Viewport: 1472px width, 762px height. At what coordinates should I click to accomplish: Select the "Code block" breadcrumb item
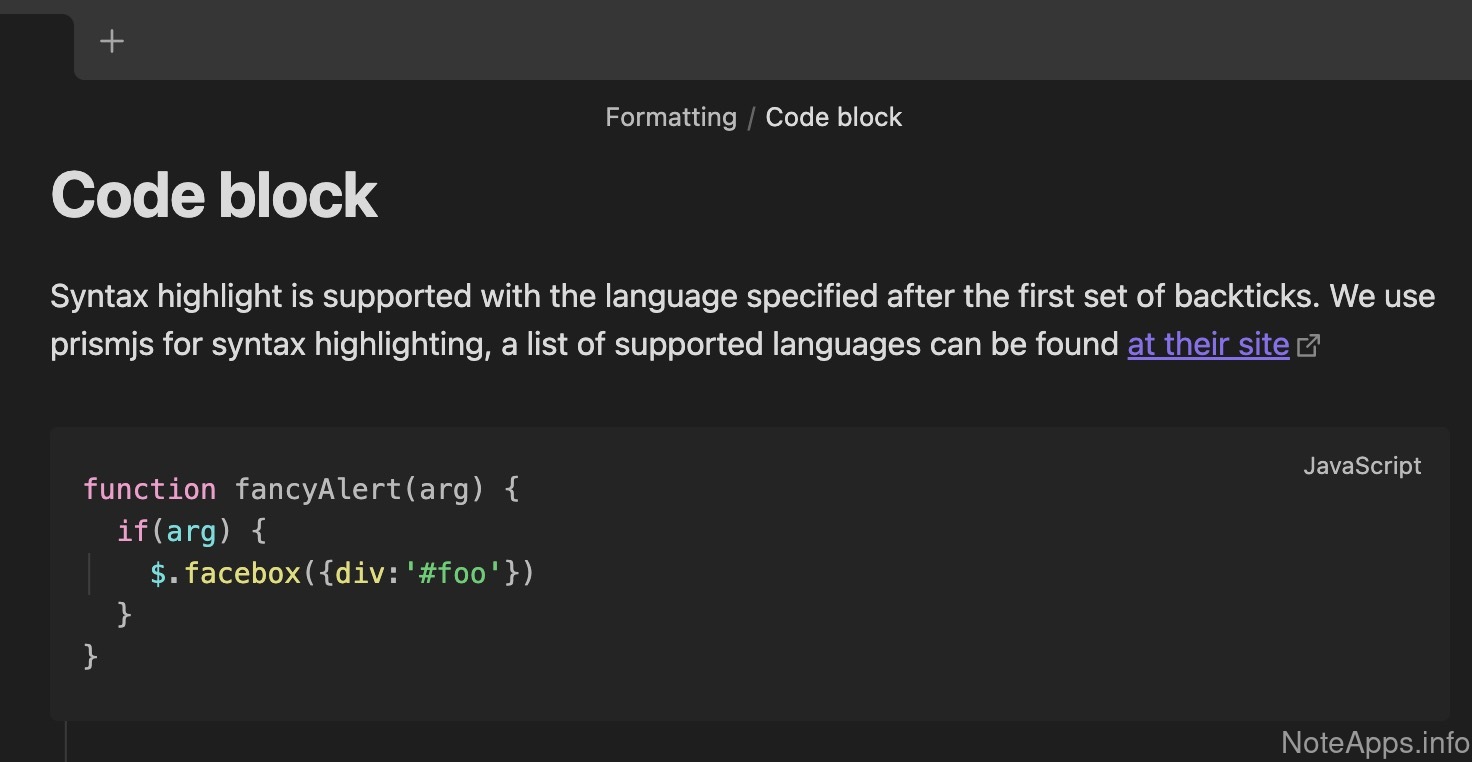[x=833, y=117]
